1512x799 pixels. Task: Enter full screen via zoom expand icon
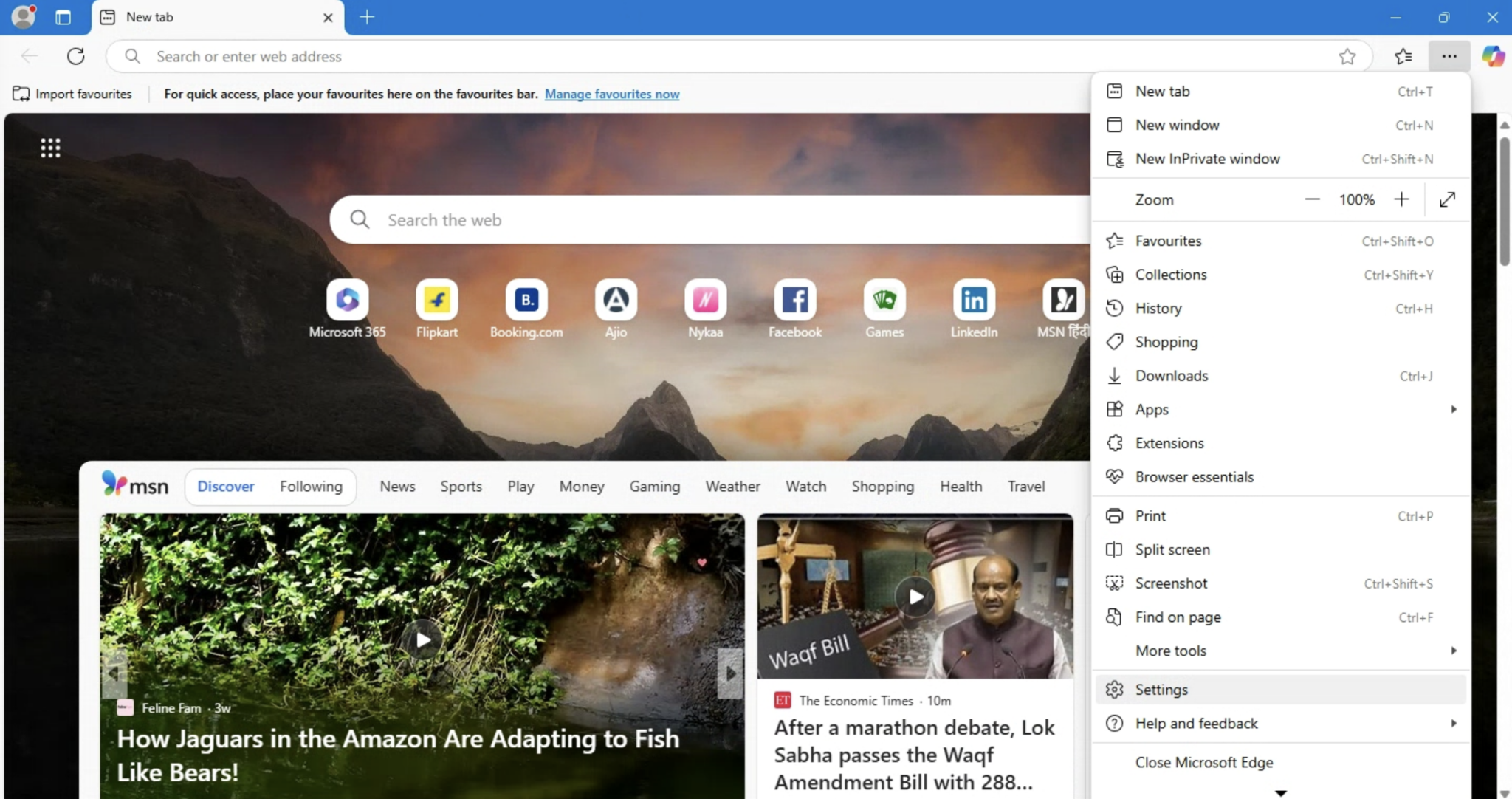[x=1447, y=199]
